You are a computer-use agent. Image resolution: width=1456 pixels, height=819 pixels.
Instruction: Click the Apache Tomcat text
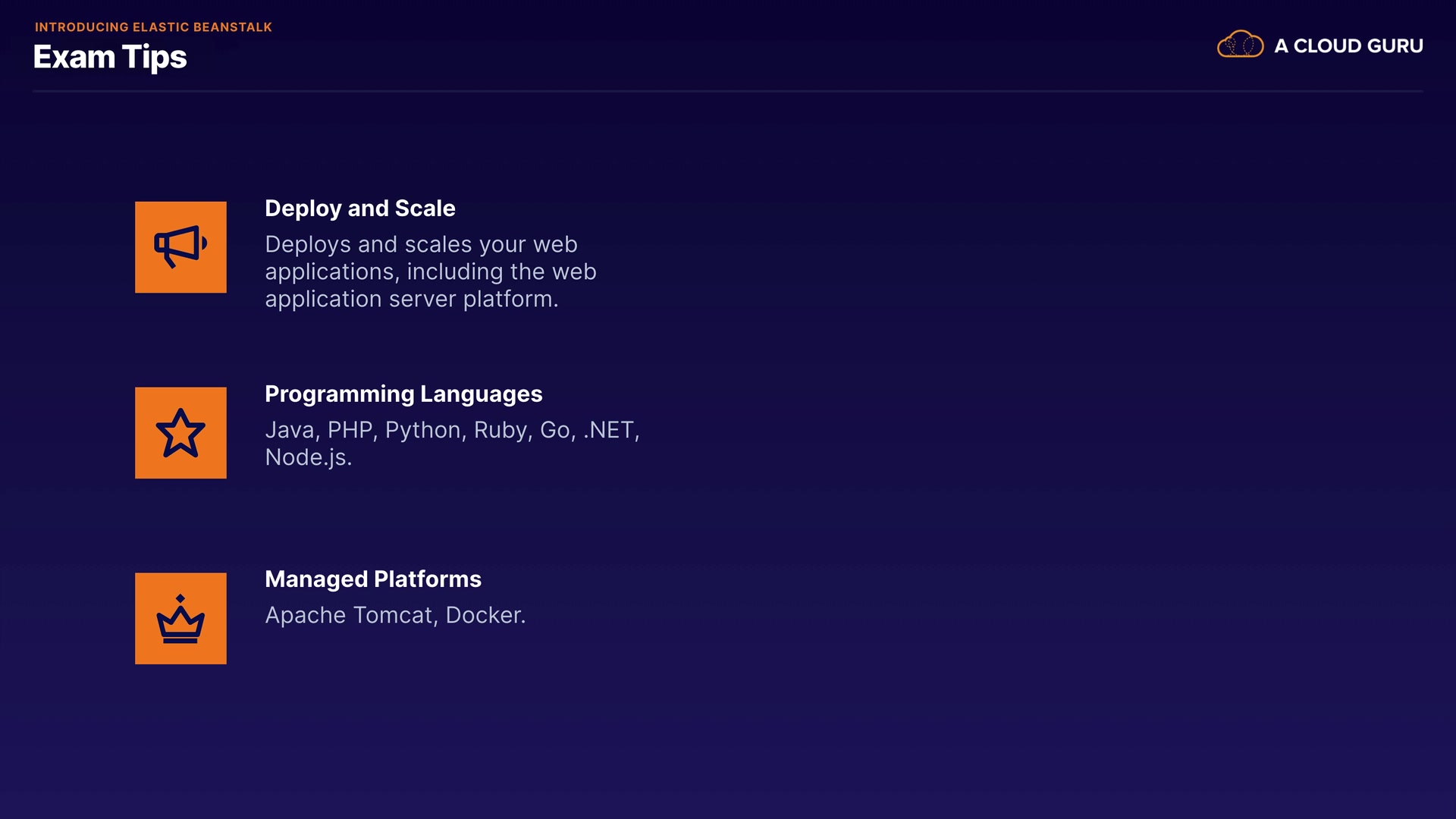point(349,616)
